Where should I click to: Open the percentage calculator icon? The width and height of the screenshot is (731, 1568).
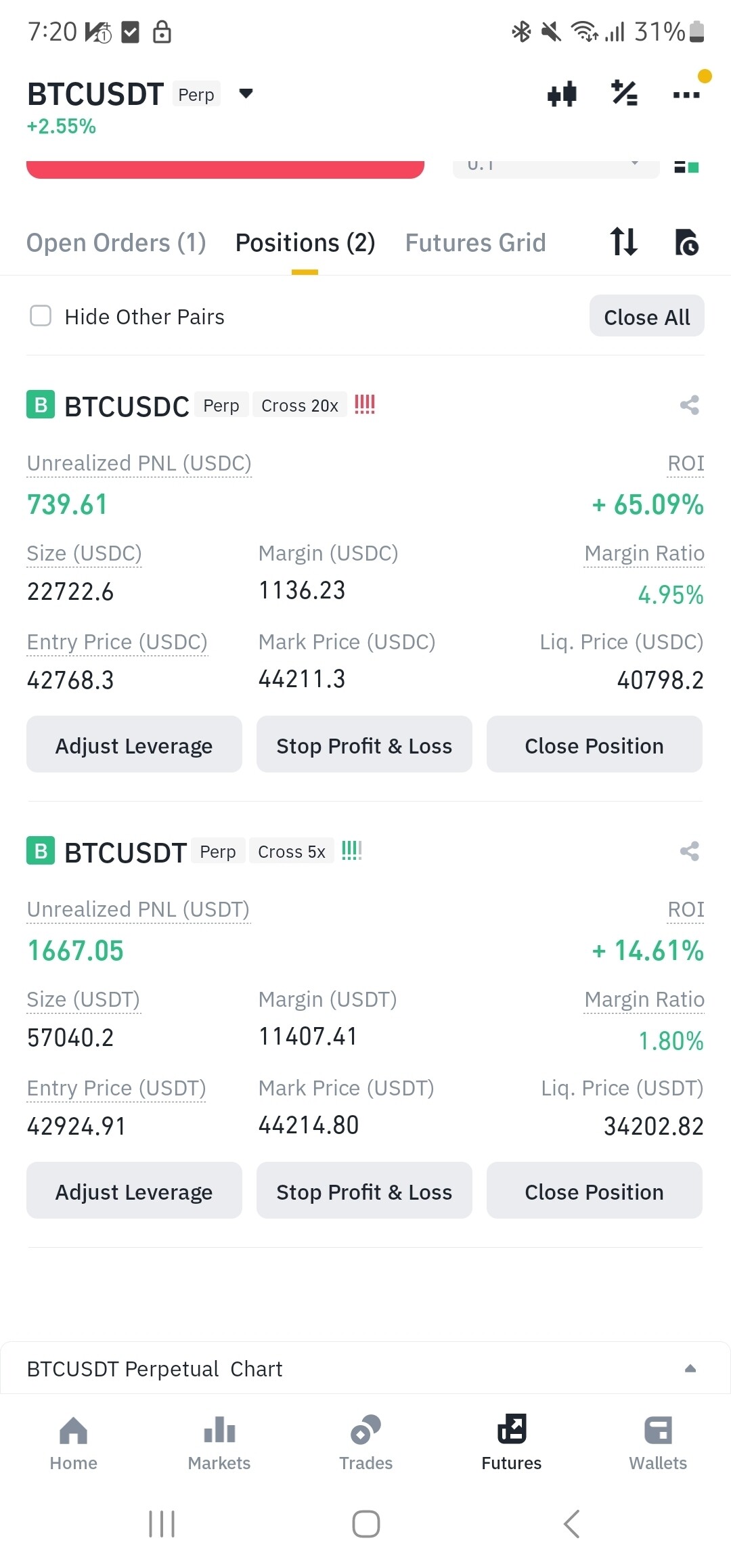624,93
